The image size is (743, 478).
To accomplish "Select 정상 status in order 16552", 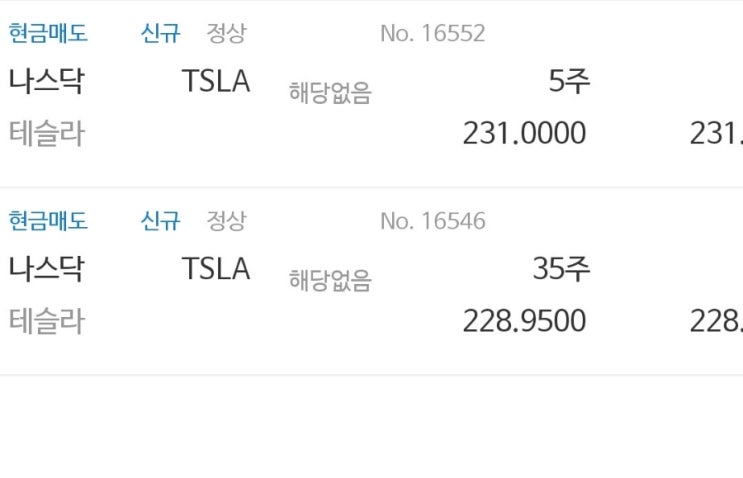I will pyautogui.click(x=227, y=33).
